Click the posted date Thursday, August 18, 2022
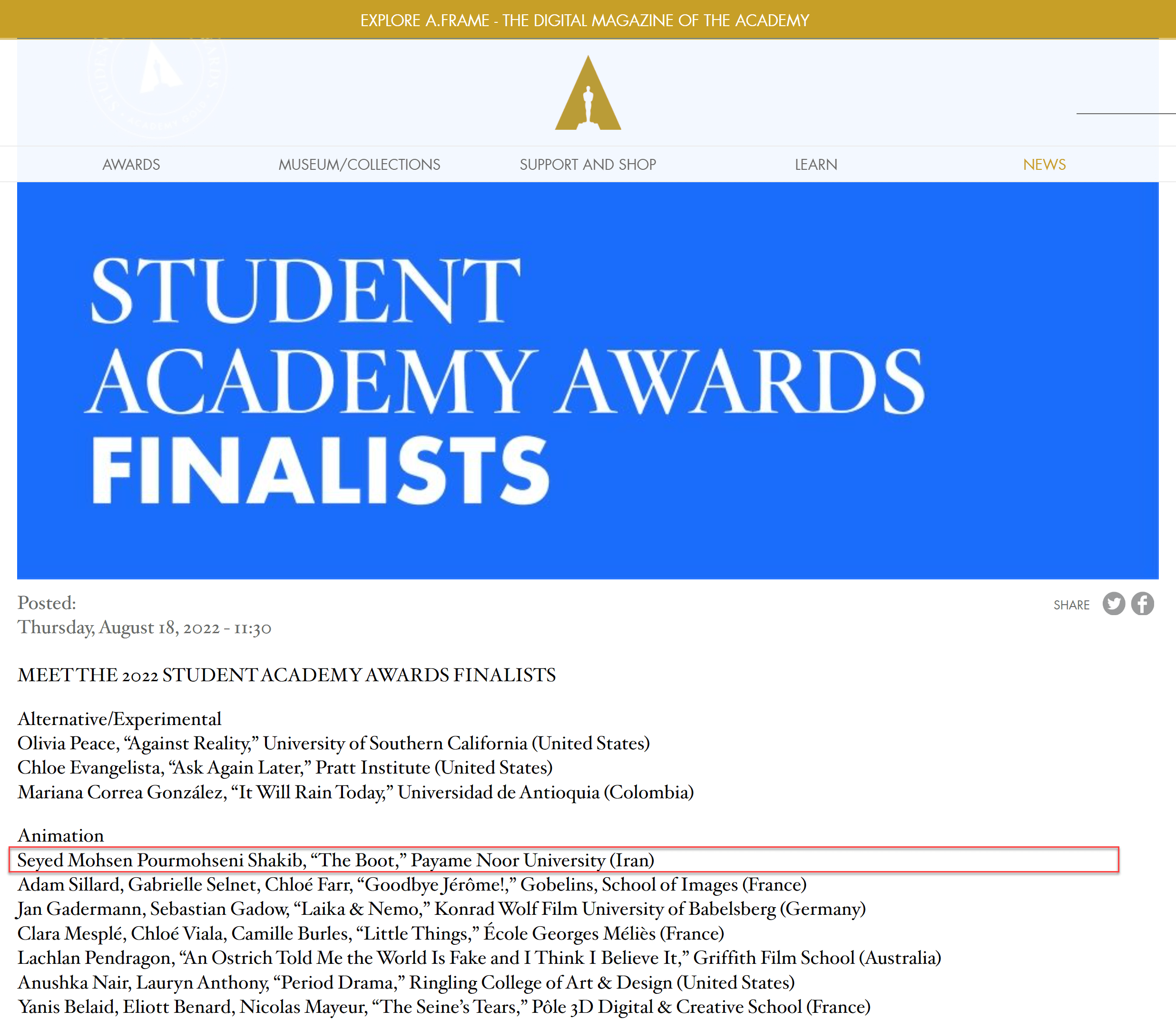Image resolution: width=1176 pixels, height=1019 pixels. click(x=145, y=628)
